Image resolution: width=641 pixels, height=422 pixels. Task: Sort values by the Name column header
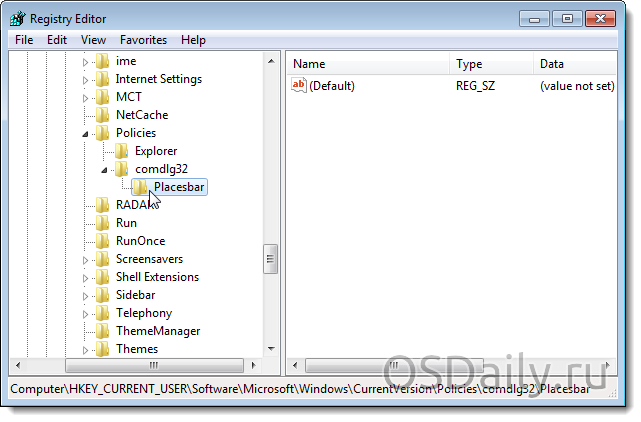367,64
